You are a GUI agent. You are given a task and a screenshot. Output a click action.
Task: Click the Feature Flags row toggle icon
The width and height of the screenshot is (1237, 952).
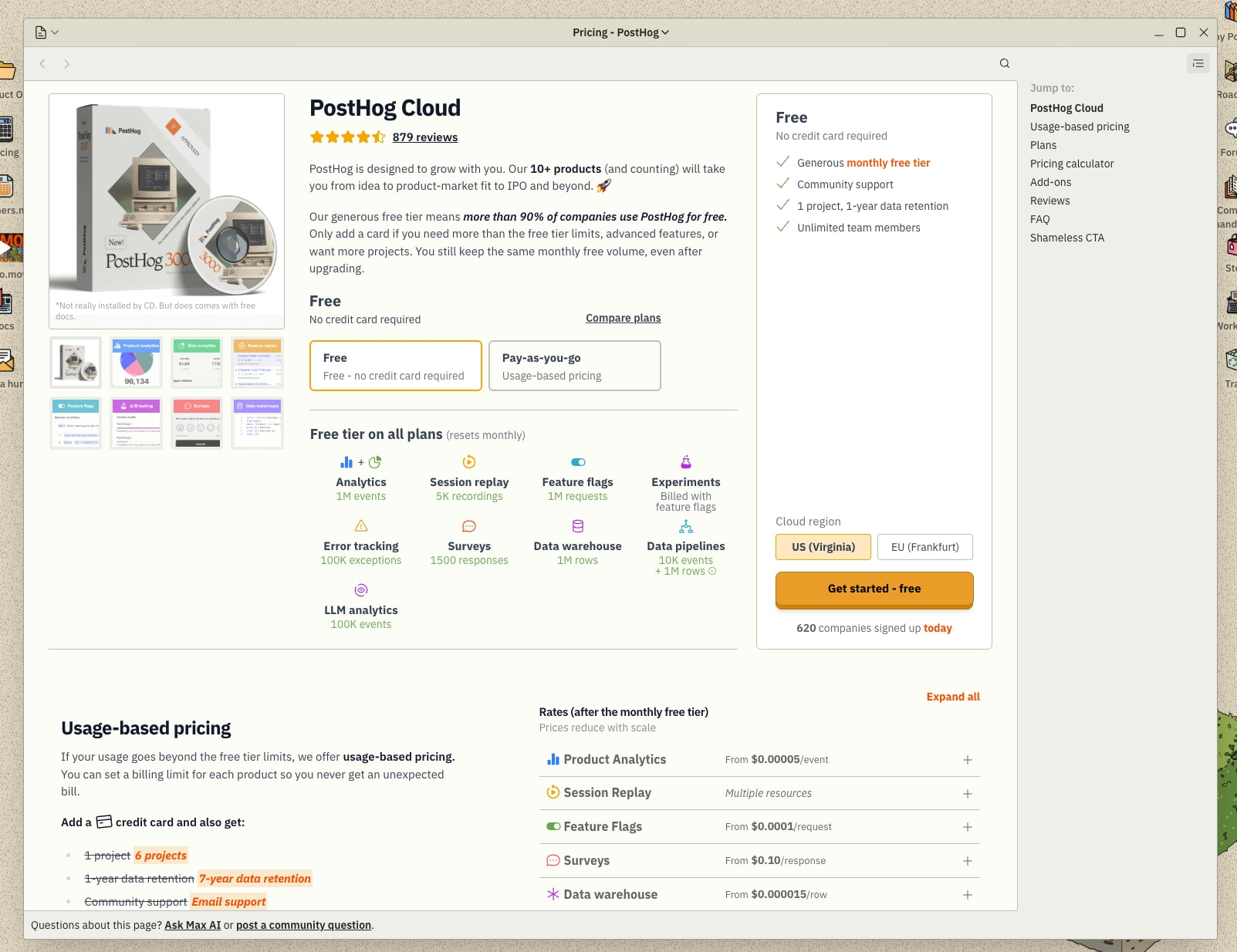[553, 826]
